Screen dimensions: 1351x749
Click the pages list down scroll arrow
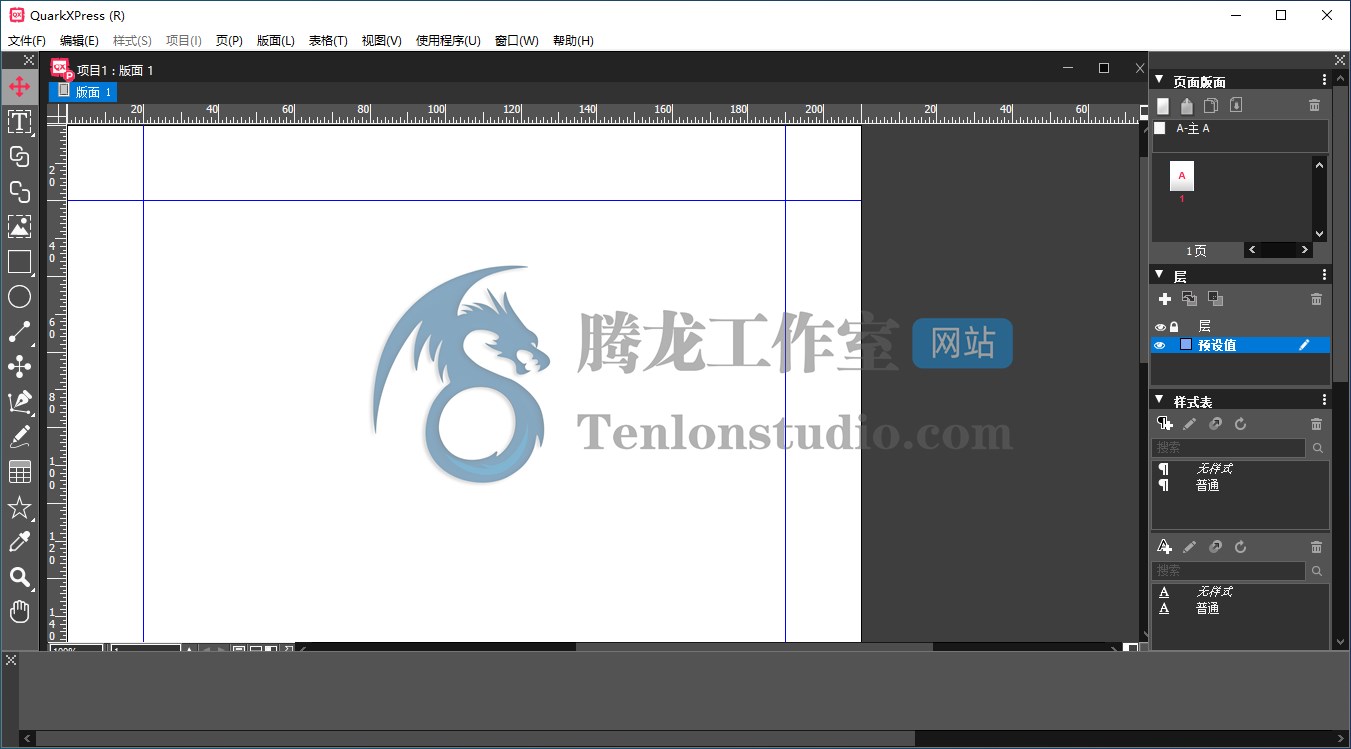1319,234
